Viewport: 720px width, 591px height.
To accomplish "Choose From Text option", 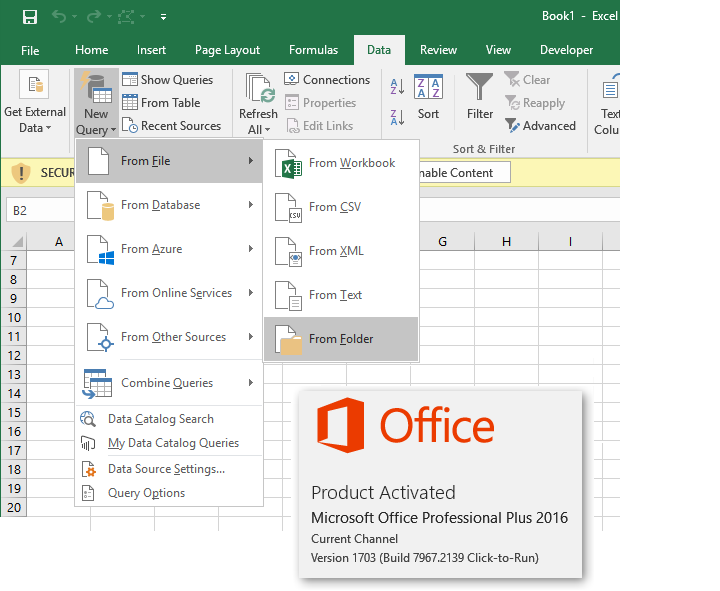I will [341, 295].
